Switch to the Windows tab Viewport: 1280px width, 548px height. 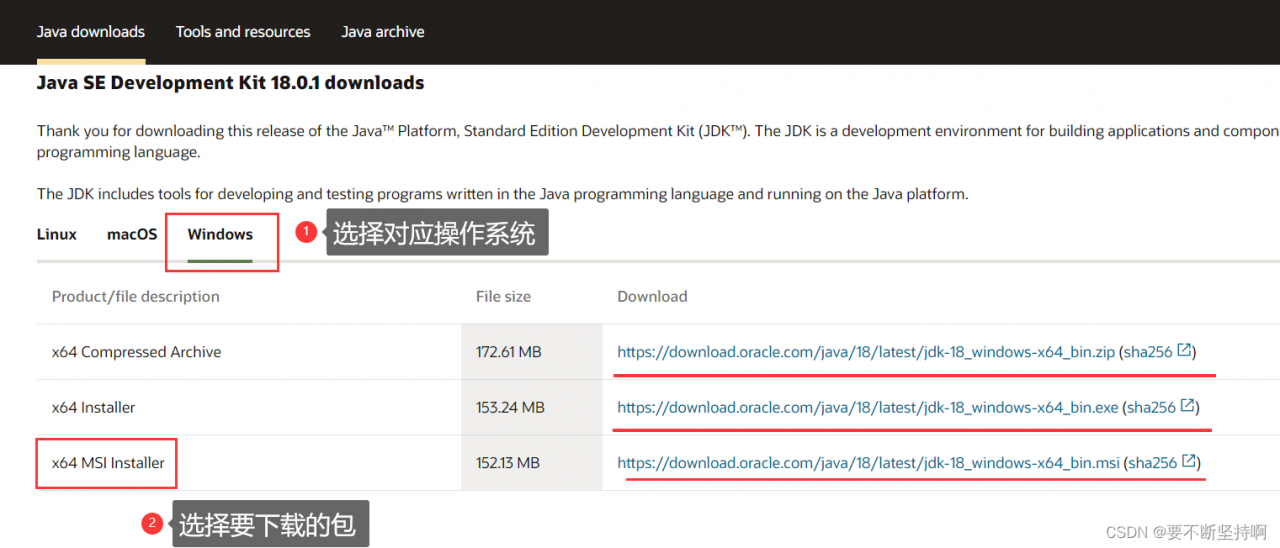coord(220,235)
